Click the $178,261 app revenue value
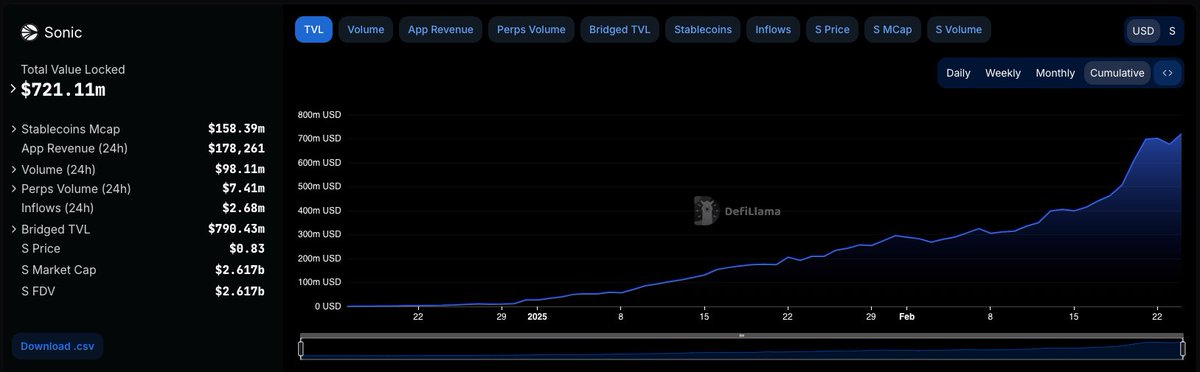 click(x=236, y=148)
